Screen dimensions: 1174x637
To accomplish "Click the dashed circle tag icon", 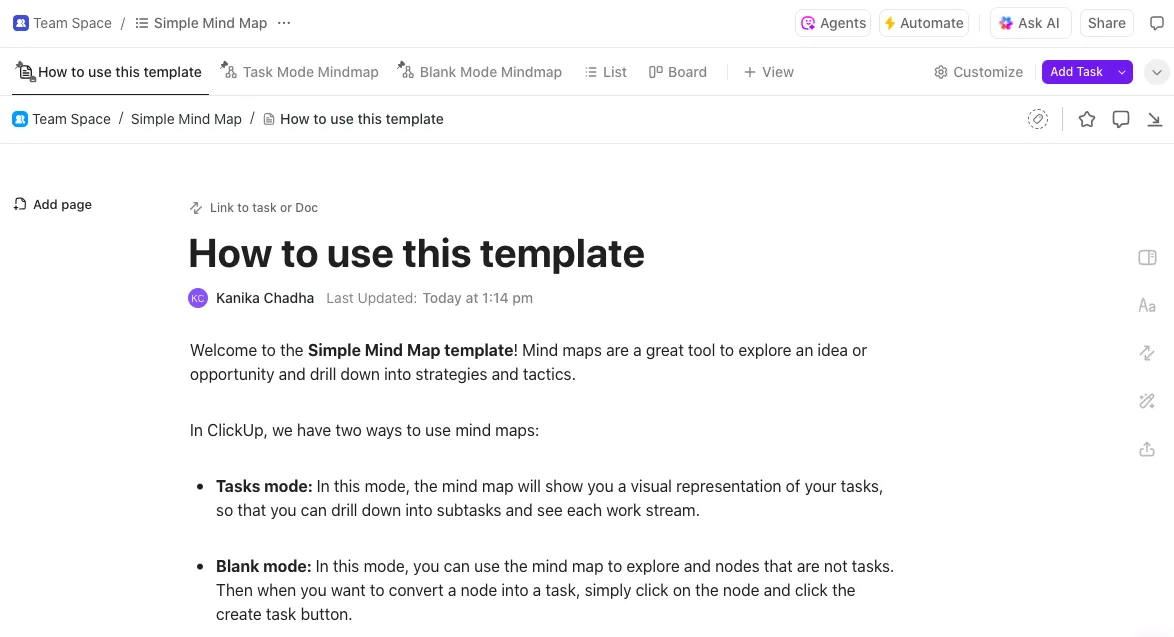I will point(1037,119).
